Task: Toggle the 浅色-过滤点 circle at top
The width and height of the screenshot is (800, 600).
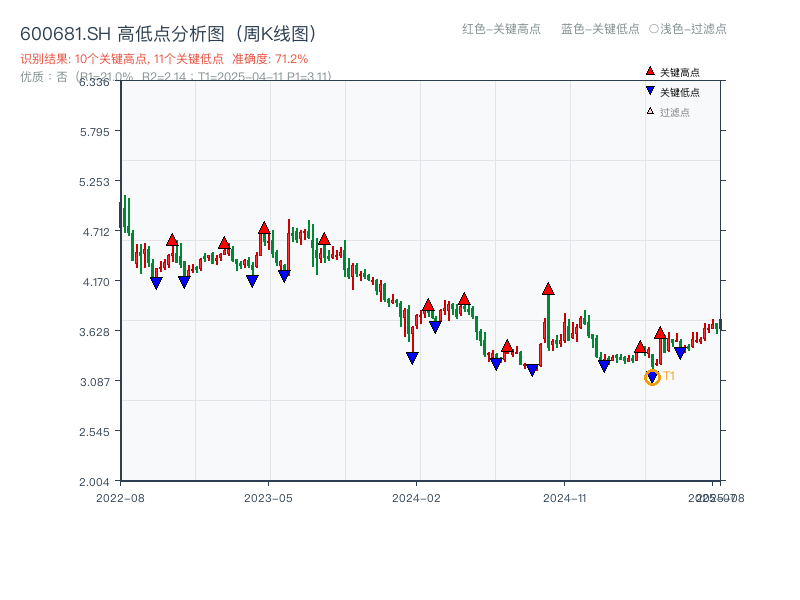Action: click(x=653, y=29)
